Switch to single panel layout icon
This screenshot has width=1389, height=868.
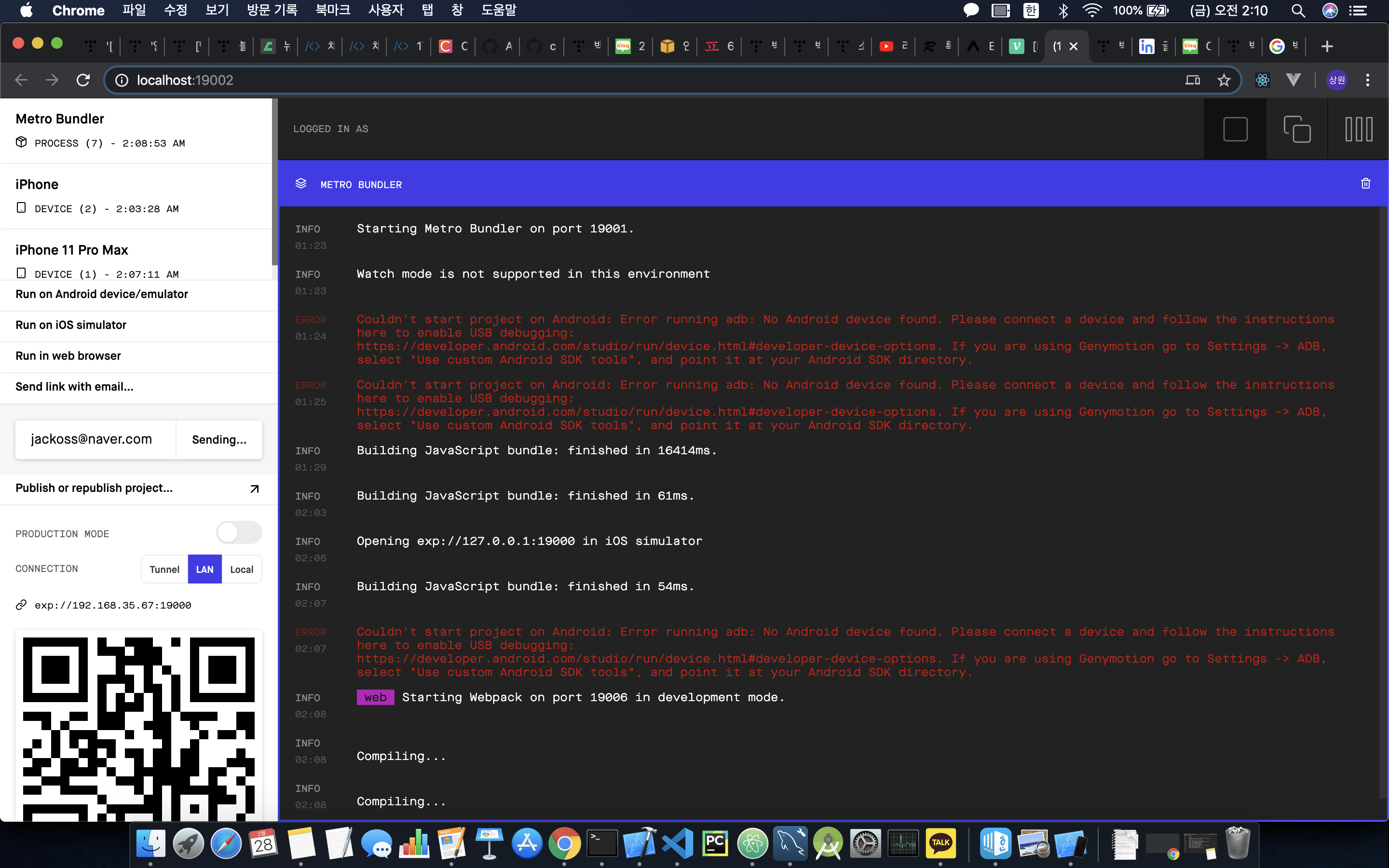pos(1235,129)
